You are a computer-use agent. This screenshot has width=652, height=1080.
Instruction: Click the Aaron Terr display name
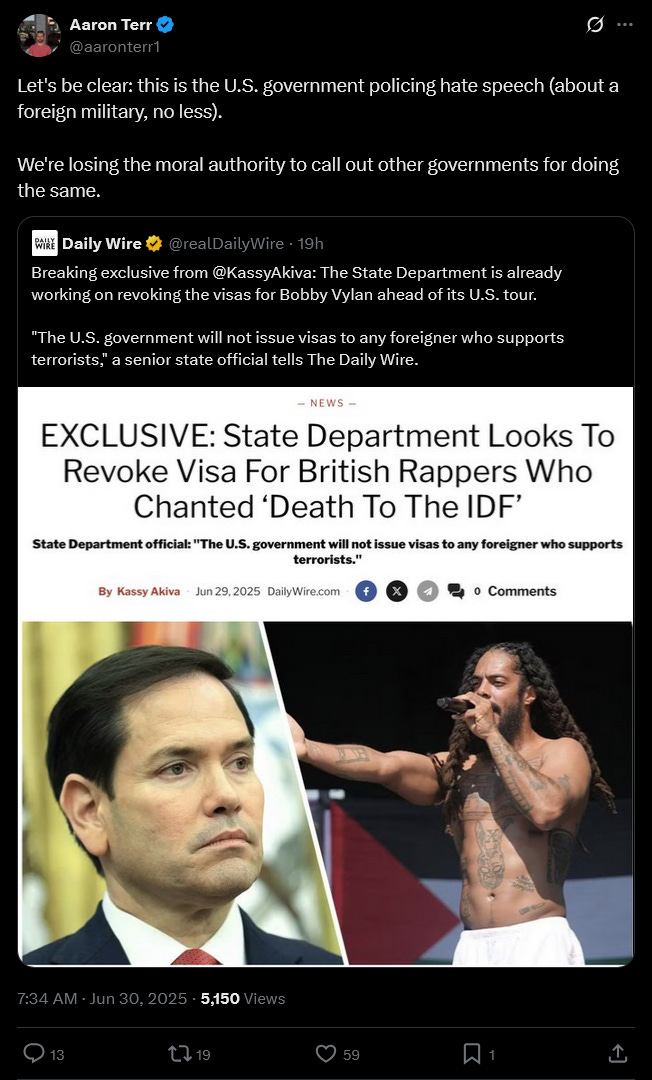(x=110, y=25)
